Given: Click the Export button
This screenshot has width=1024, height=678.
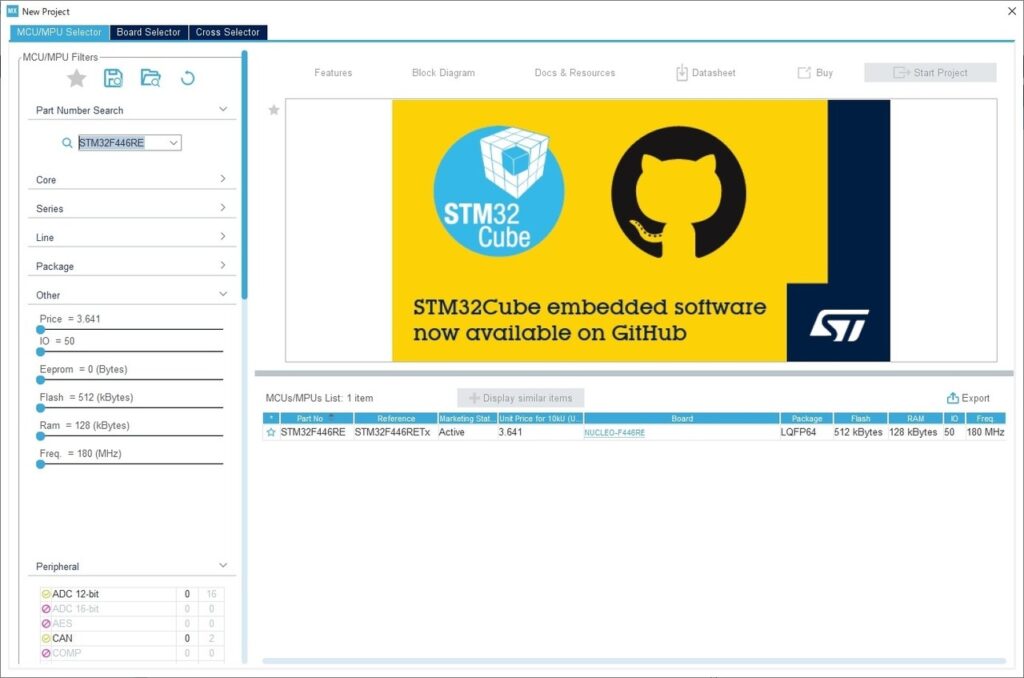Looking at the screenshot, I should point(968,398).
